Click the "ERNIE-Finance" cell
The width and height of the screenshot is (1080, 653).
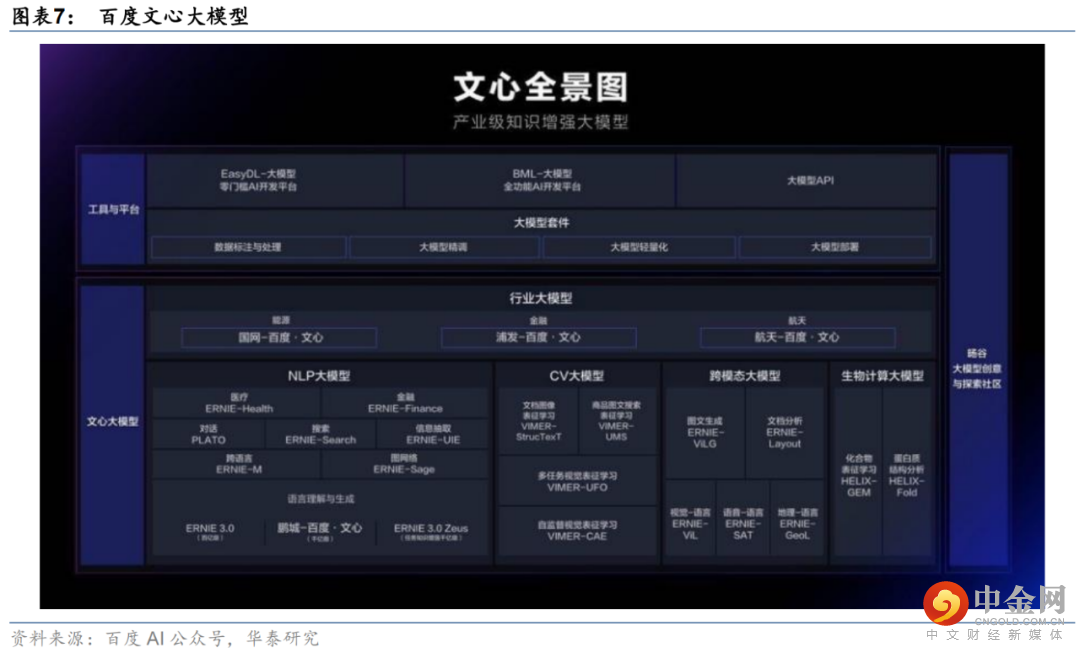405,403
